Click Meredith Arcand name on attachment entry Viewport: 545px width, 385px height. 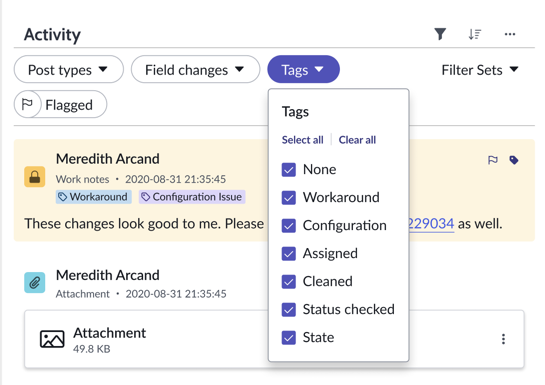[x=108, y=275]
